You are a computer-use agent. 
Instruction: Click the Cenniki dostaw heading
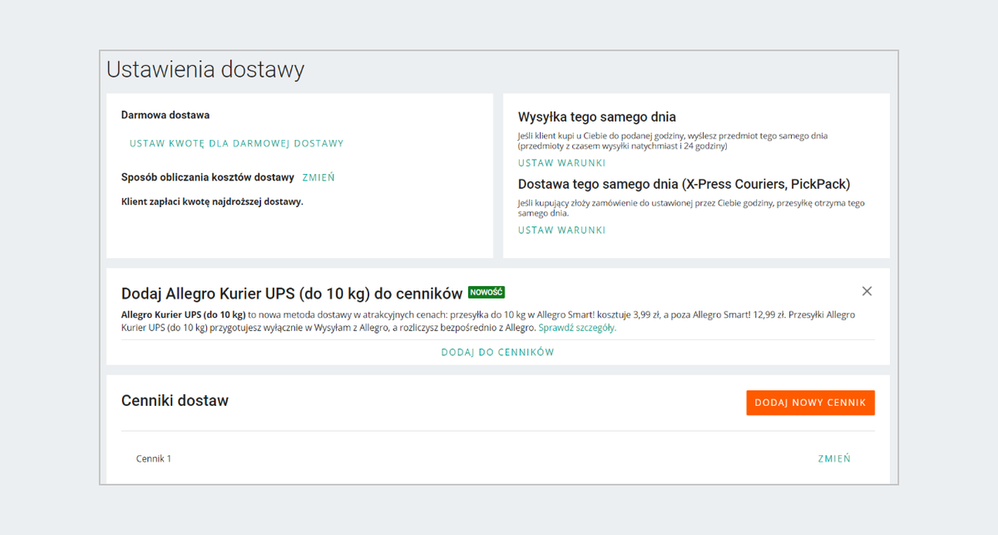pos(175,401)
